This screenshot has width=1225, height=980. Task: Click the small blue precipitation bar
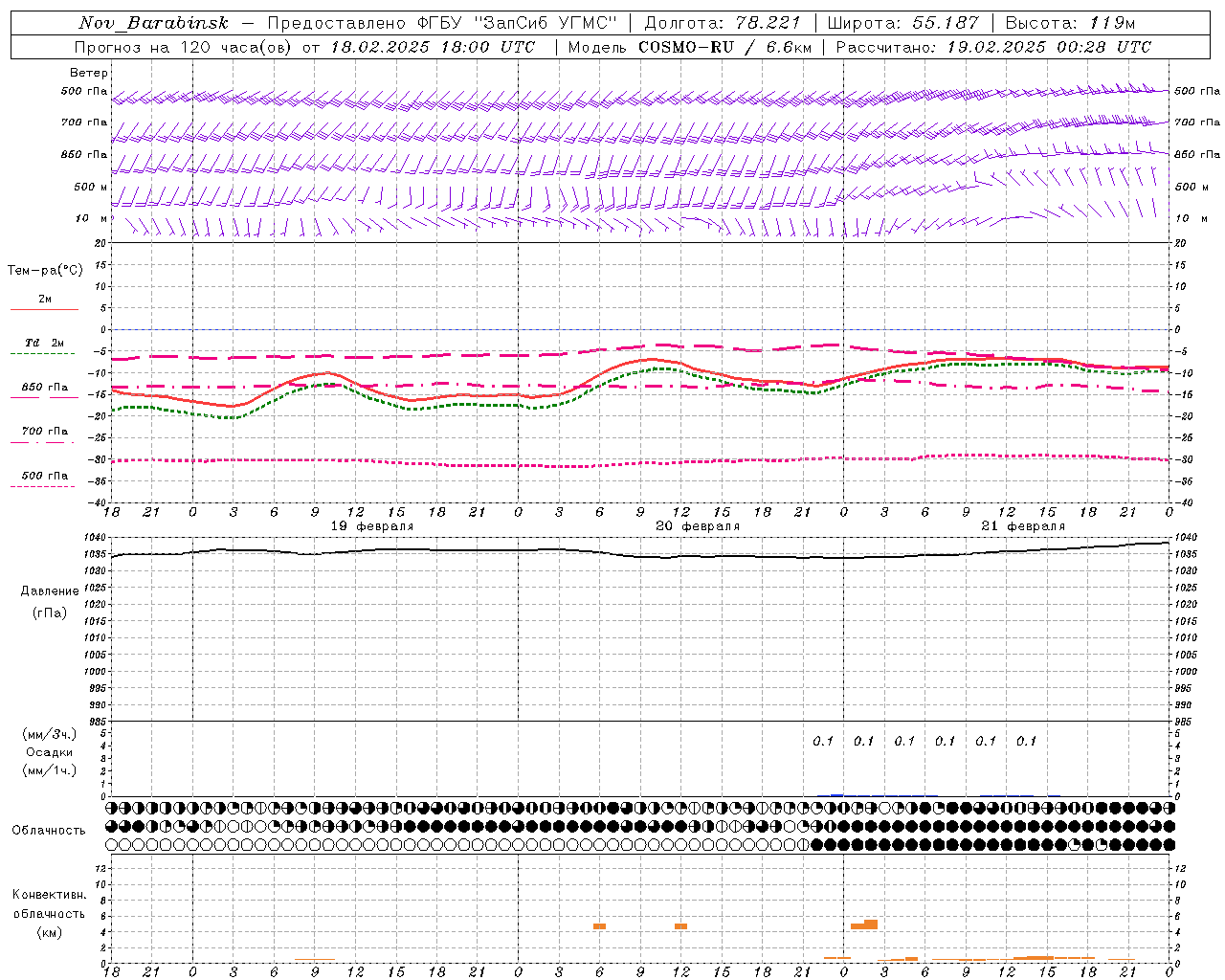pyautogui.click(x=836, y=795)
